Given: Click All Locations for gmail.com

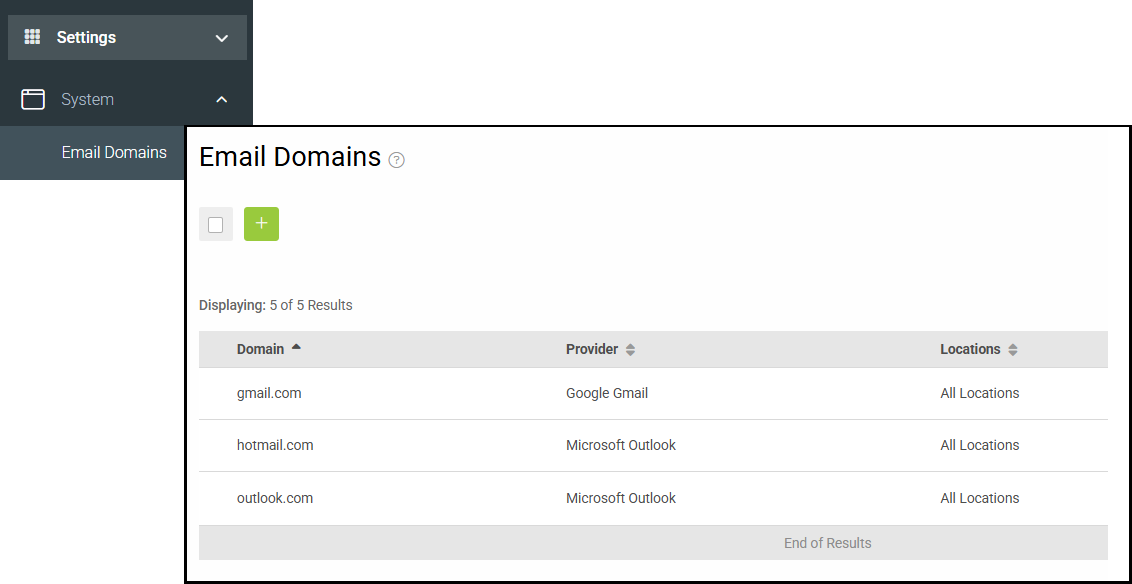Looking at the screenshot, I should pos(980,393).
